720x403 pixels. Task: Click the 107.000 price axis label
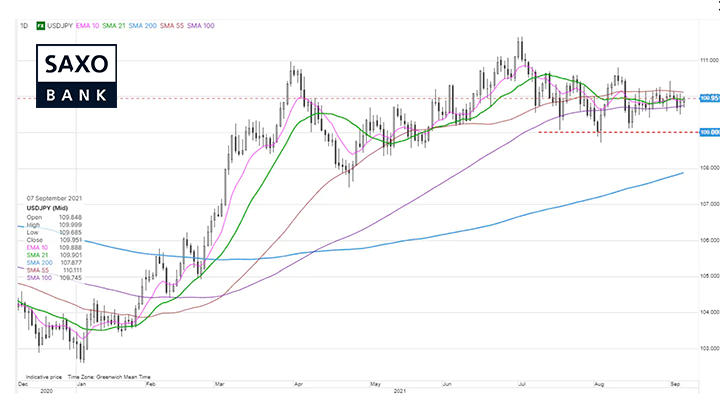[709, 204]
